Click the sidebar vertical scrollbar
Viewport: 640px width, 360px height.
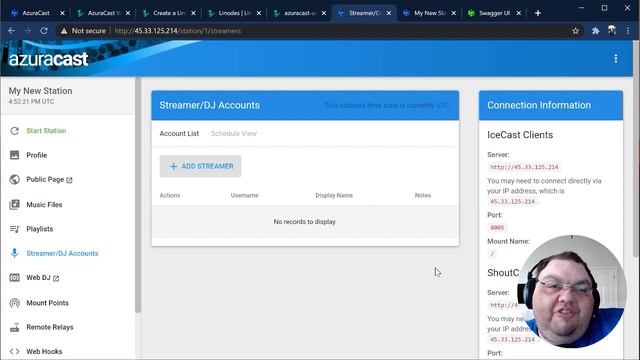(x=138, y=195)
